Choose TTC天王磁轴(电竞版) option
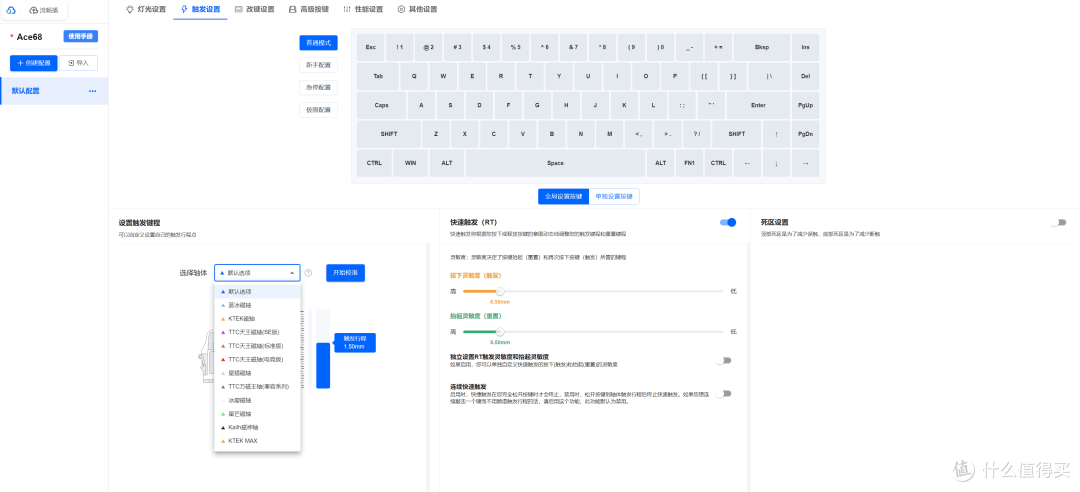Image resolution: width=1080 pixels, height=492 pixels. click(x=257, y=359)
